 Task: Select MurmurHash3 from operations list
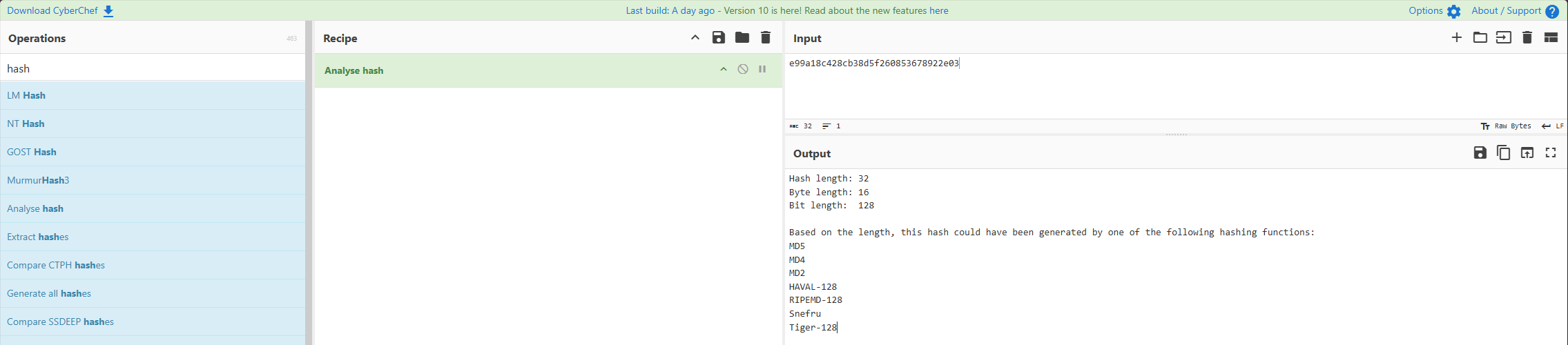click(38, 180)
